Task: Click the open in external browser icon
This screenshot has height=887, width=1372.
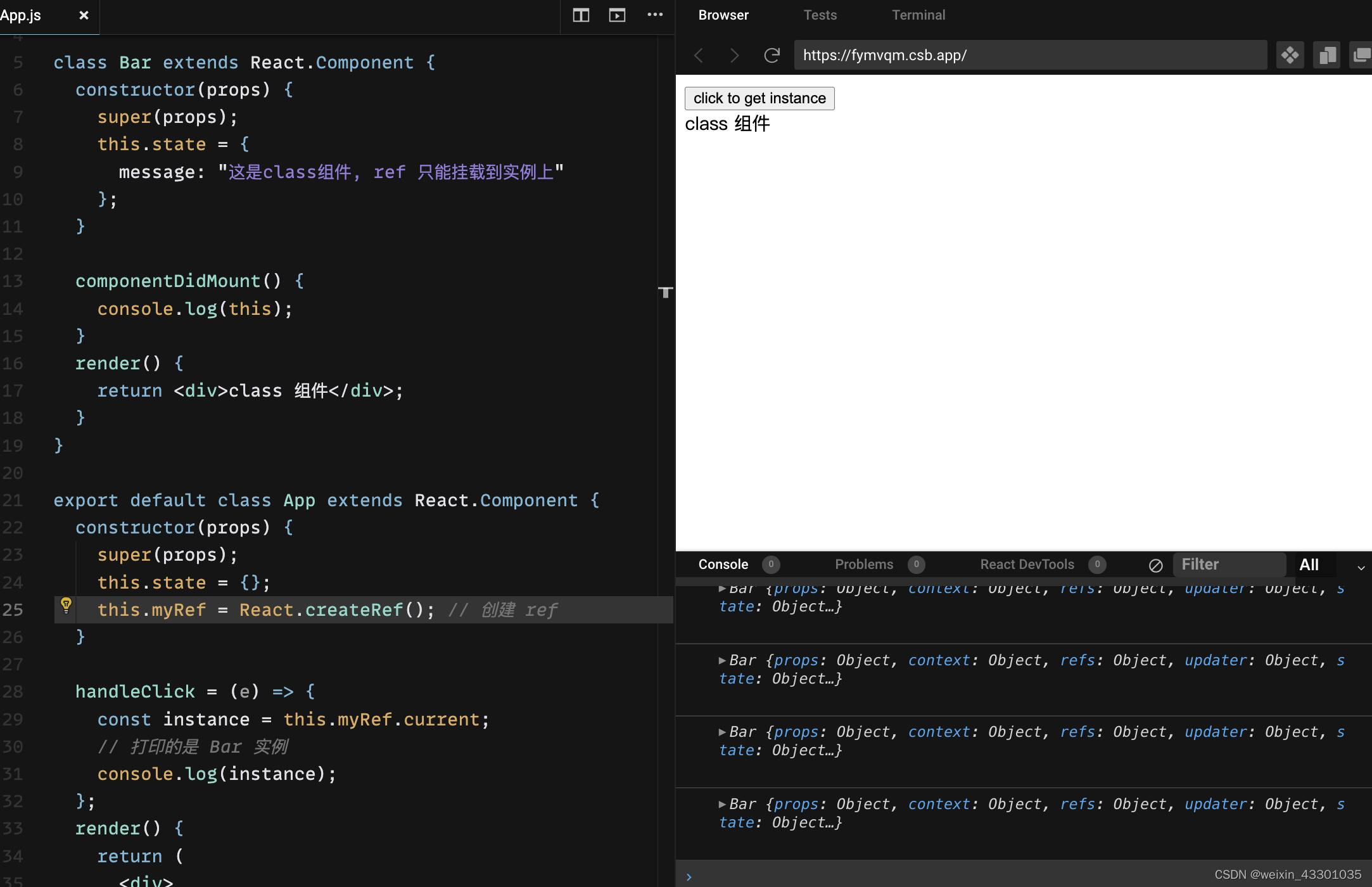Action: (1359, 54)
